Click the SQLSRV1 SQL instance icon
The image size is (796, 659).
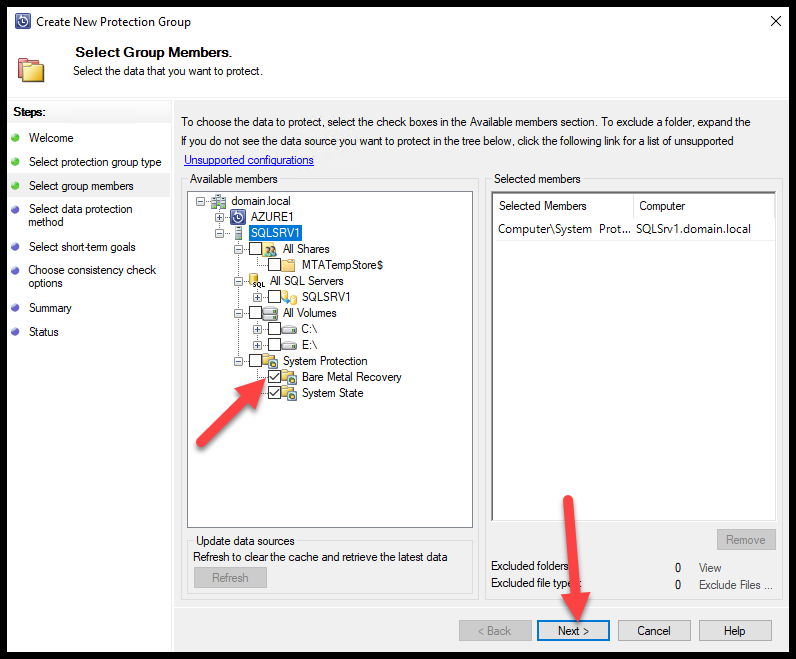[x=289, y=297]
